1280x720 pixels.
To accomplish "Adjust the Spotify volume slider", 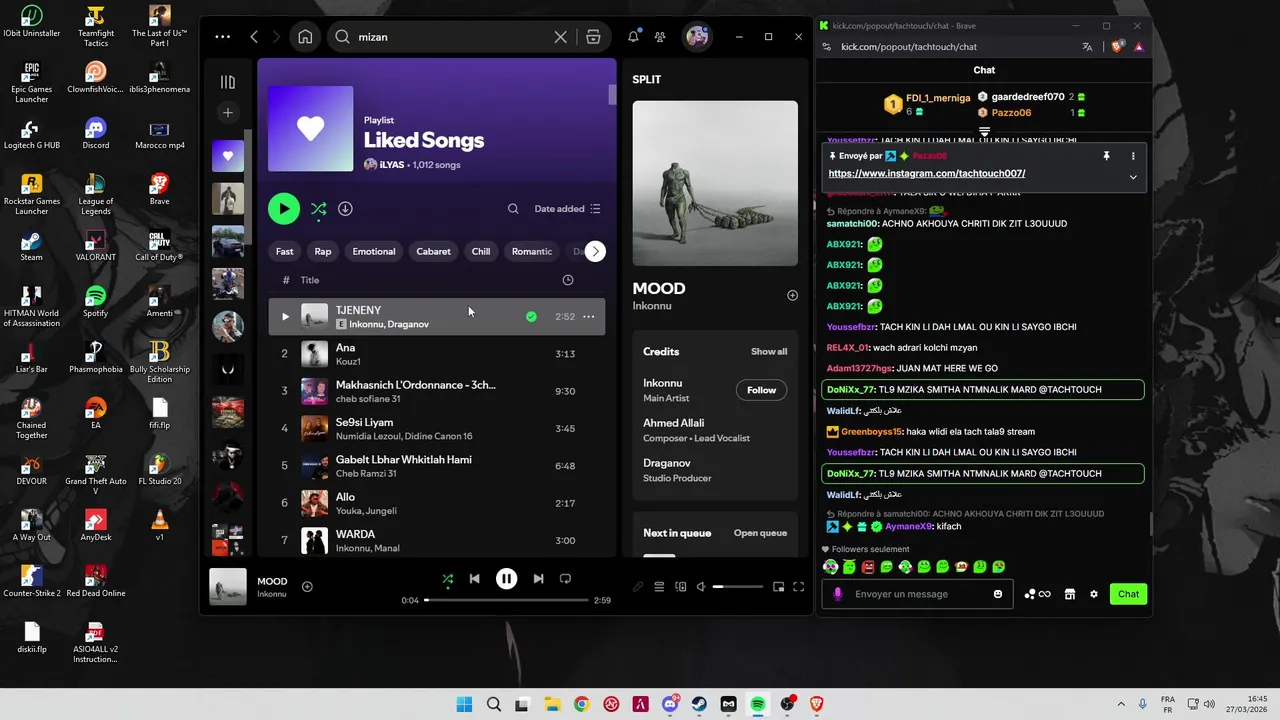I will click(737, 587).
